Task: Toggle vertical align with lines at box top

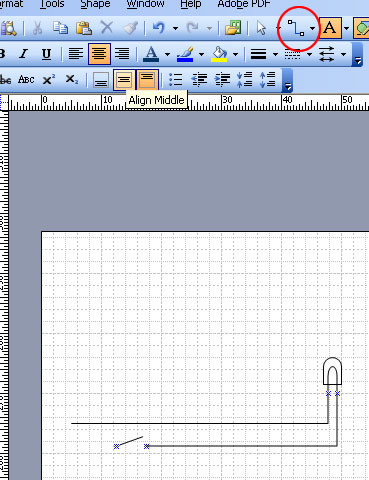Action: pos(147,80)
